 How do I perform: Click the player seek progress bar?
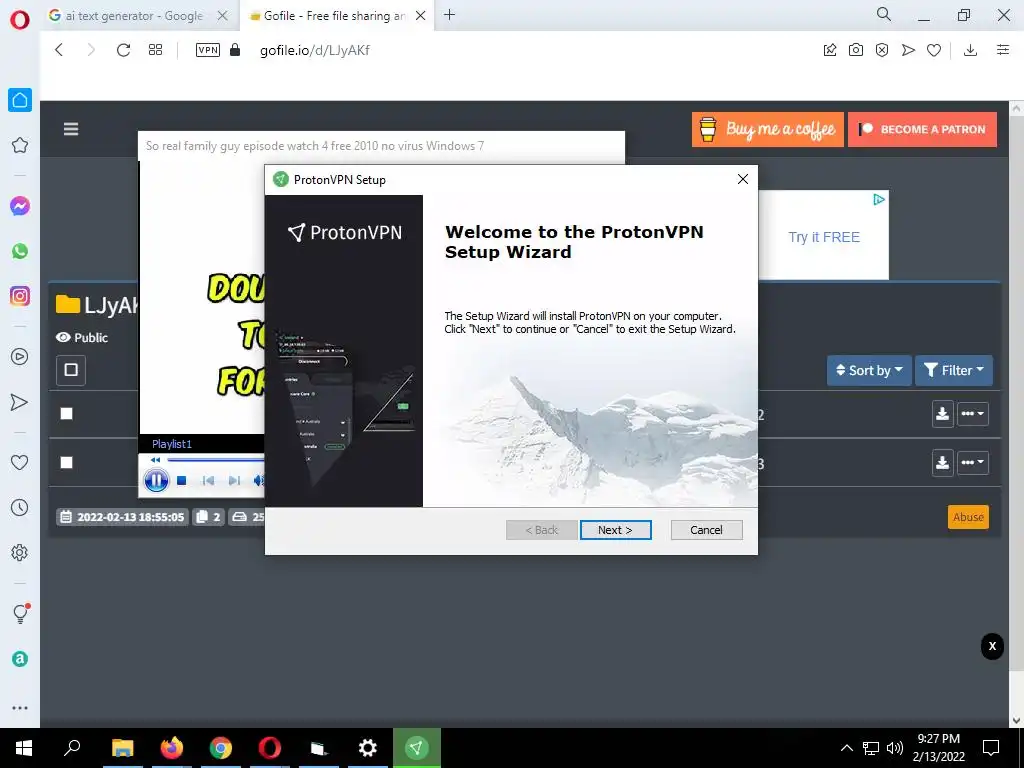point(216,460)
